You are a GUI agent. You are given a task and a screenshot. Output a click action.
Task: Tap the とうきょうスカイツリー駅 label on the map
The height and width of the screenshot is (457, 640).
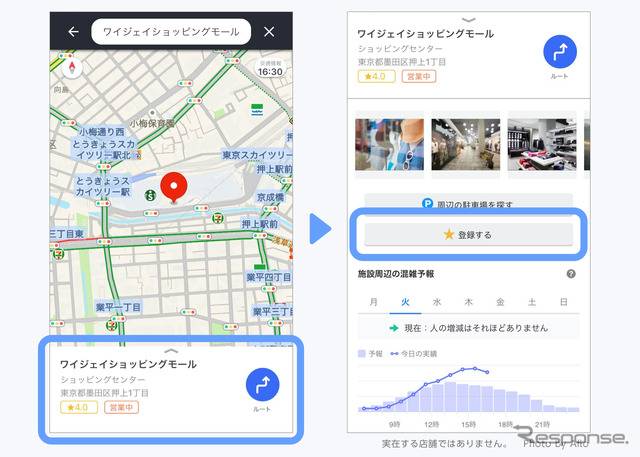coord(103,186)
